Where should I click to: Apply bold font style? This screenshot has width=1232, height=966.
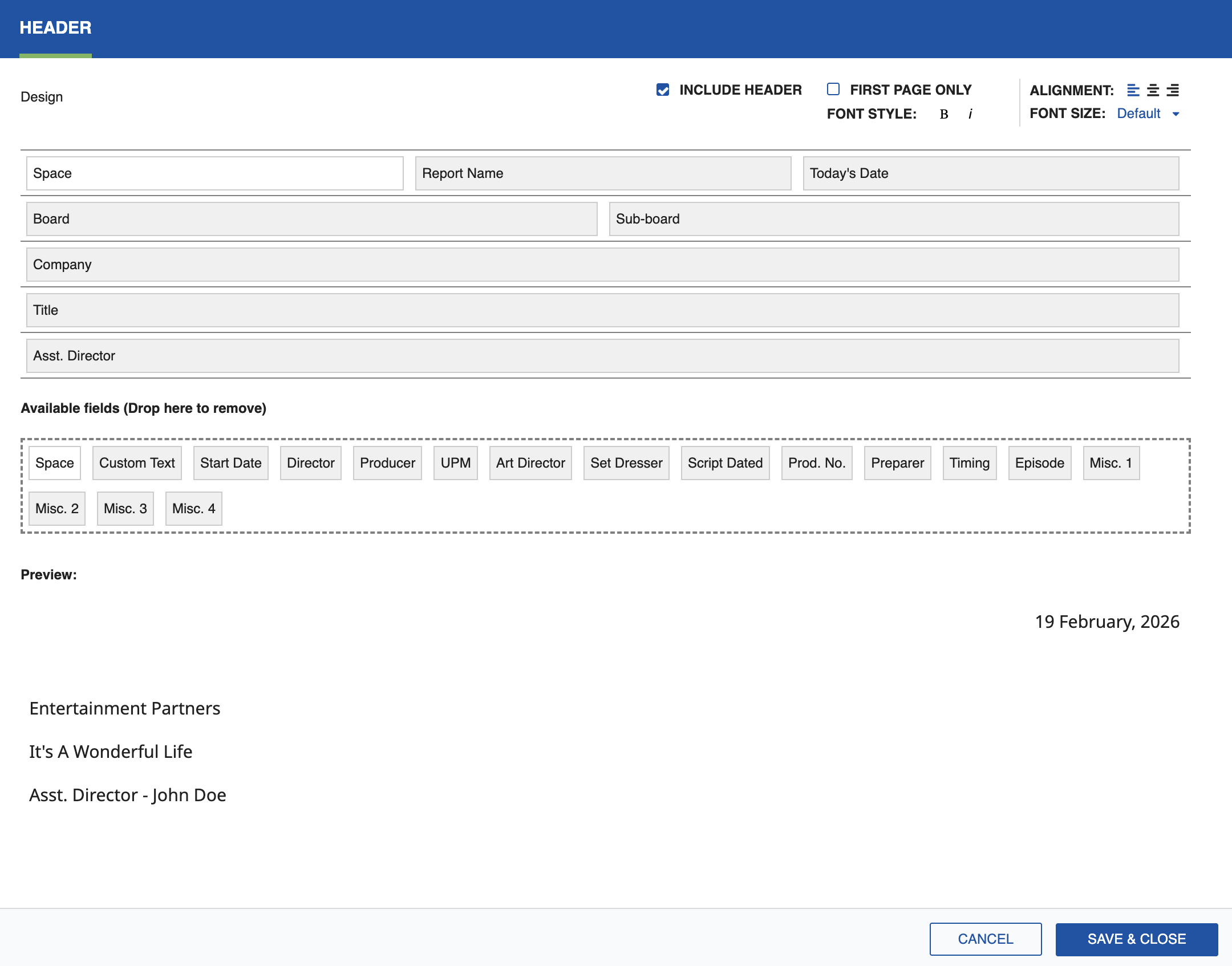943,114
